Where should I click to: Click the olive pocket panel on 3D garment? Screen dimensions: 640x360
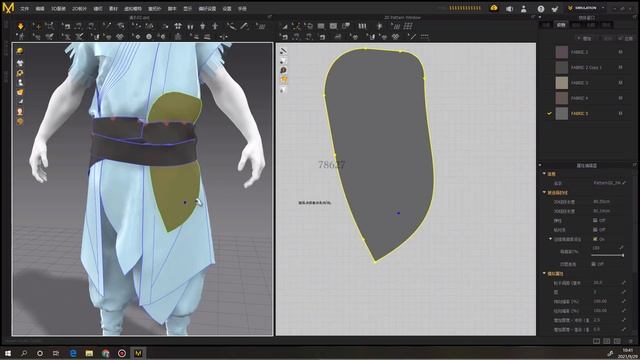coord(176,196)
